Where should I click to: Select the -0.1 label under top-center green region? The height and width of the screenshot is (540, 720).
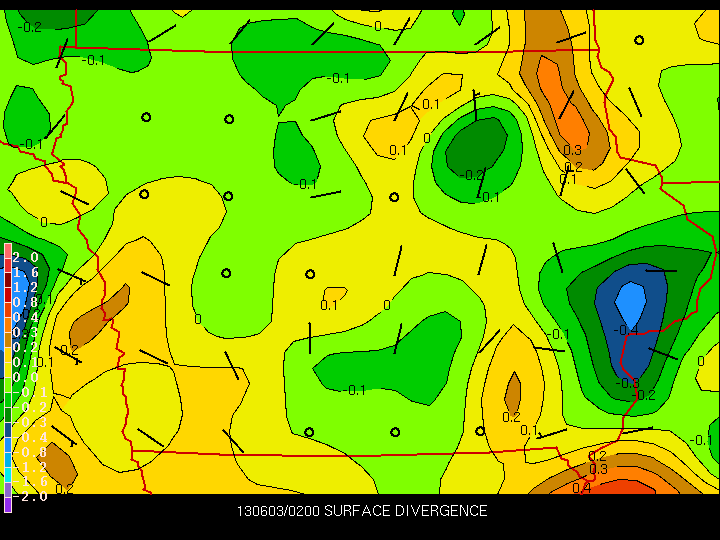(338, 79)
